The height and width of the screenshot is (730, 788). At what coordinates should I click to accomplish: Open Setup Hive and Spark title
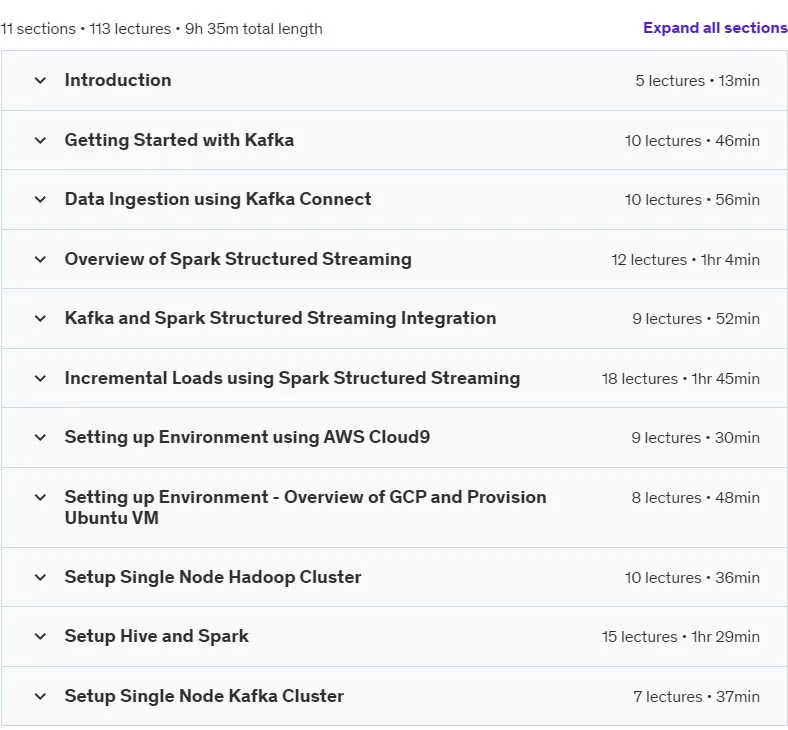[x=157, y=637]
